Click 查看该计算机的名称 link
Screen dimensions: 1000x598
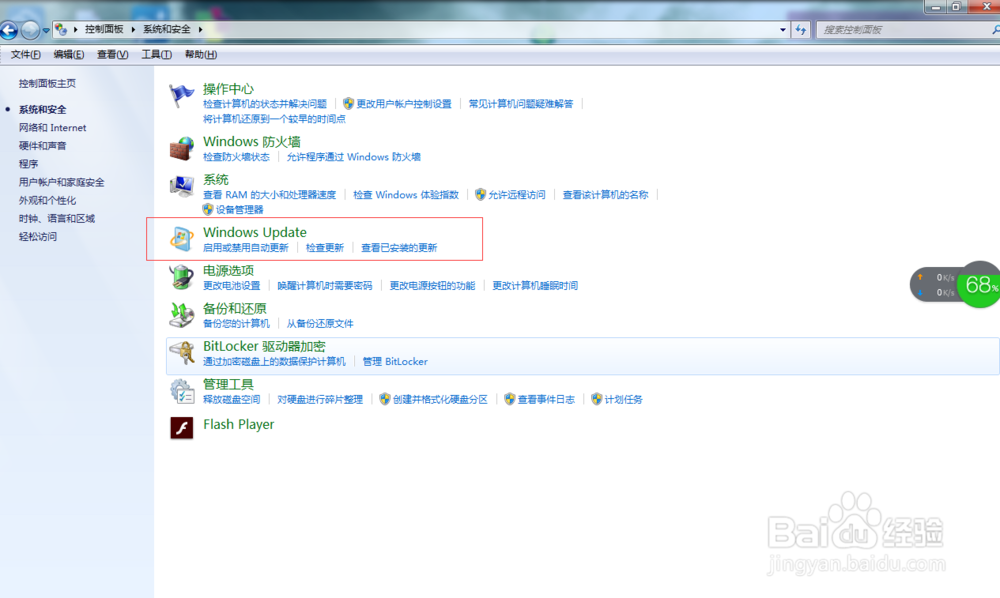click(x=605, y=194)
